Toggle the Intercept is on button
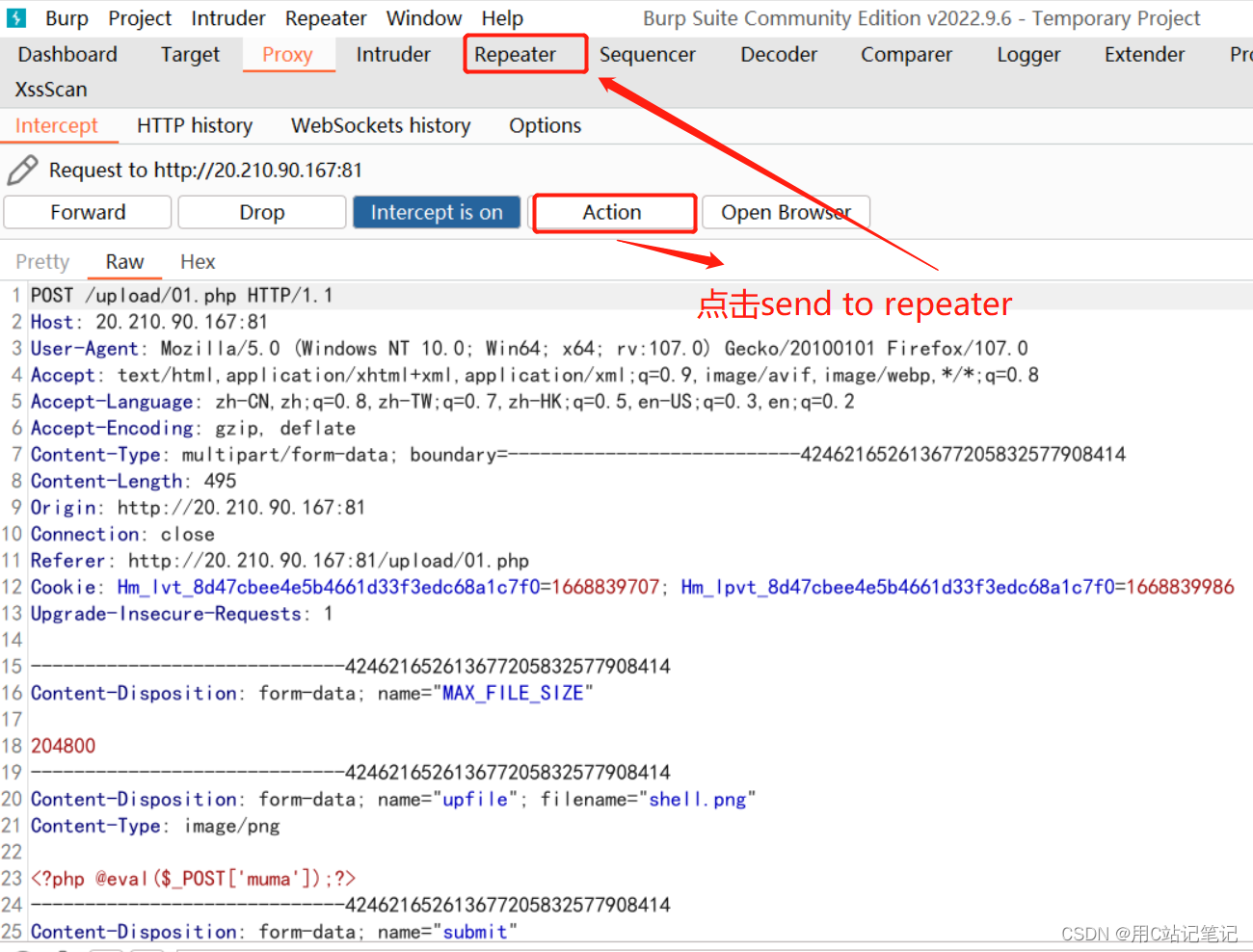This screenshot has height=952, width=1253. click(x=437, y=212)
